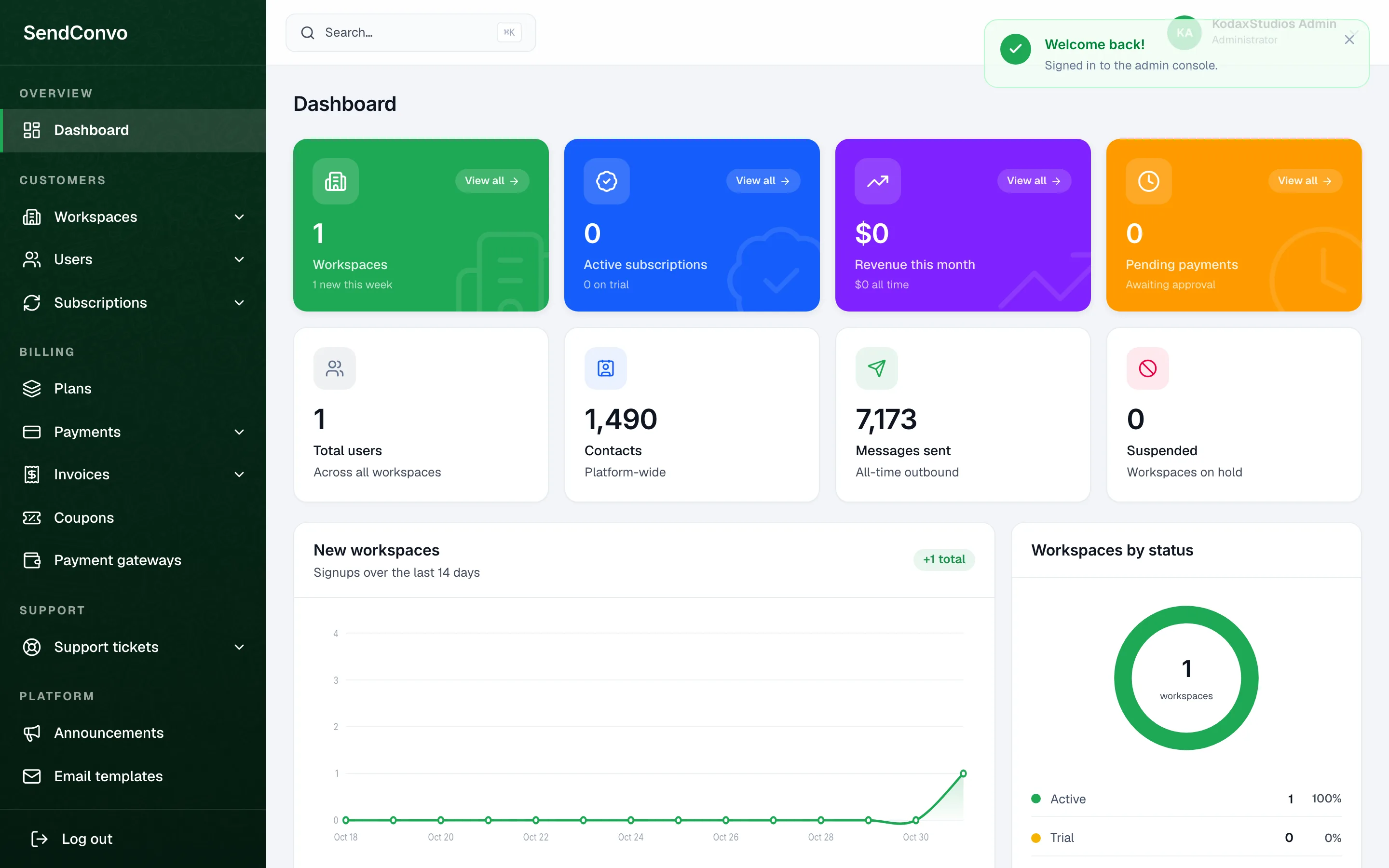Screen dimensions: 1389x868
Task: Click the Oct 30 data point on the chart
Action: [x=915, y=820]
